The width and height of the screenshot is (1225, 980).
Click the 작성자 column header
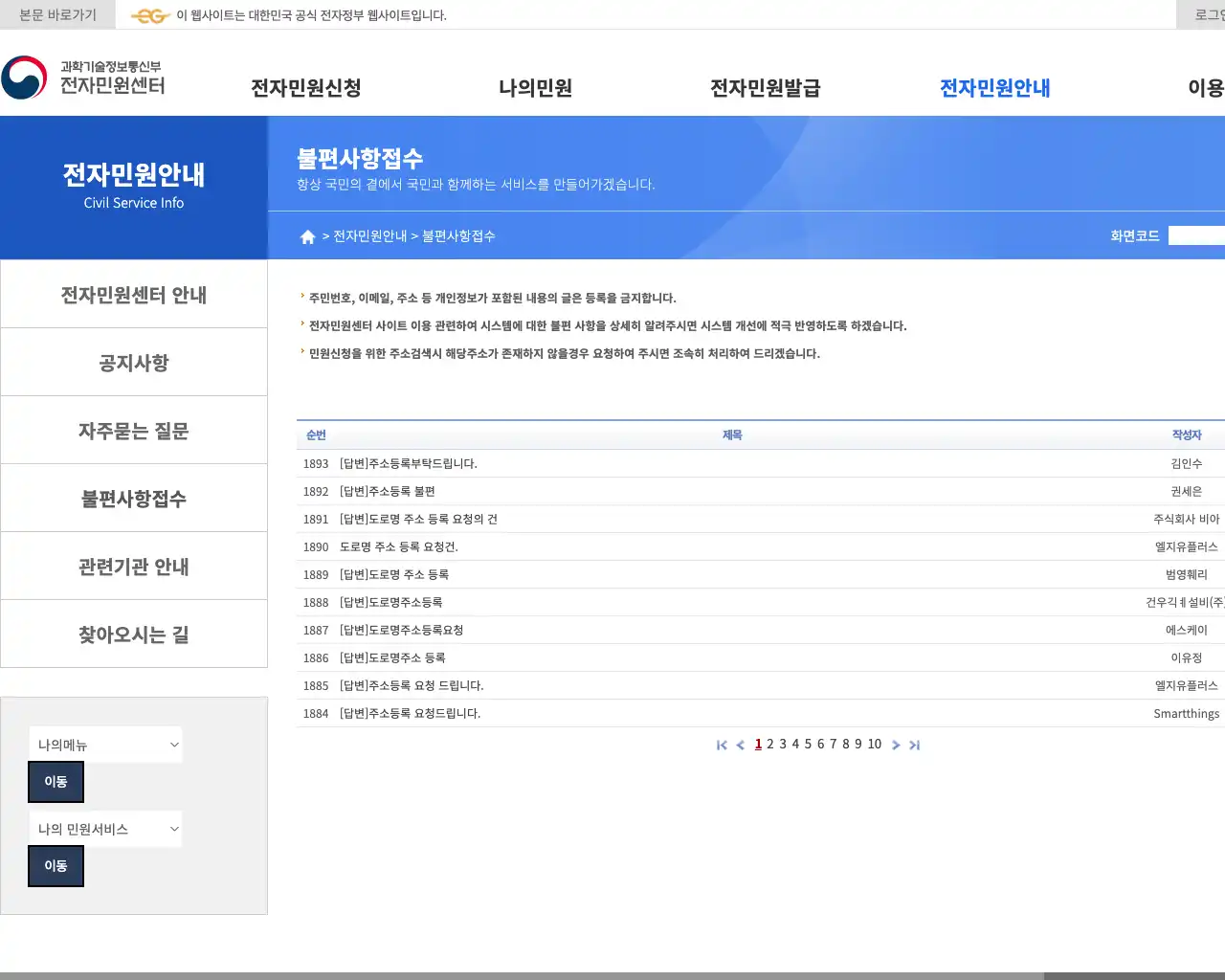tap(1187, 434)
